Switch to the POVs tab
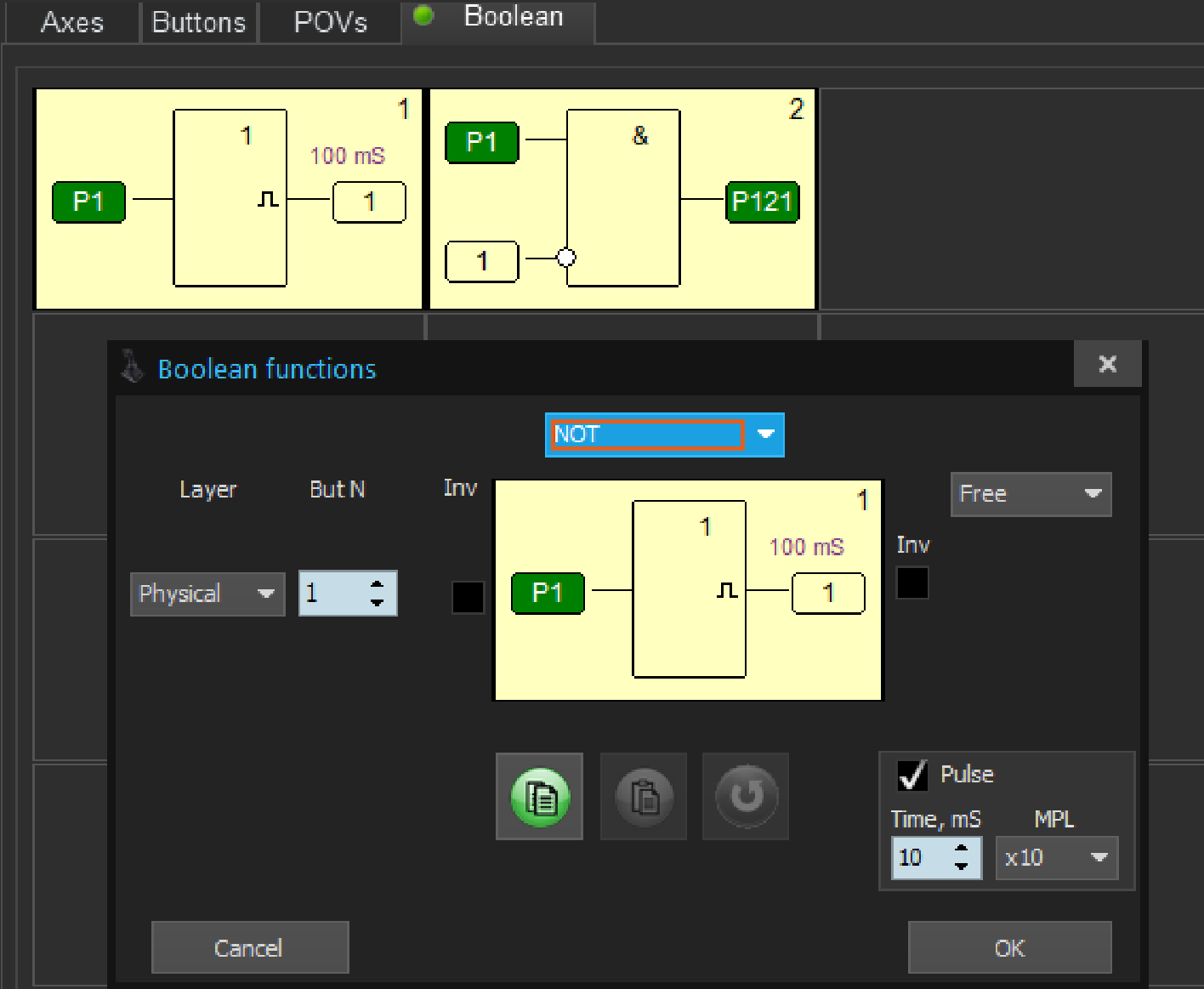The height and width of the screenshot is (989, 1204). (330, 22)
